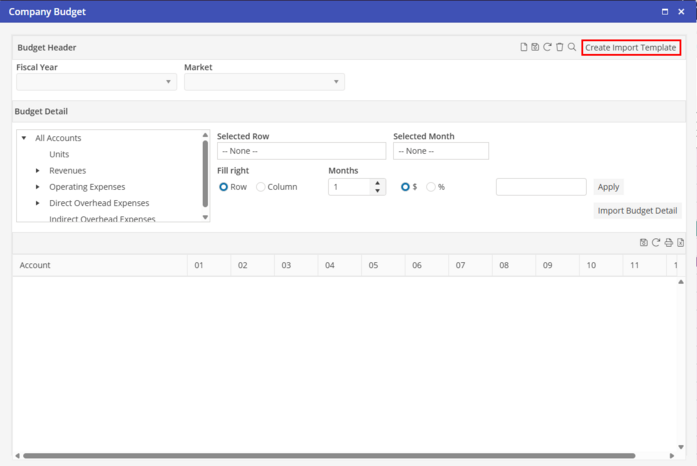Open the Fiscal Year dropdown

click(x=97, y=82)
